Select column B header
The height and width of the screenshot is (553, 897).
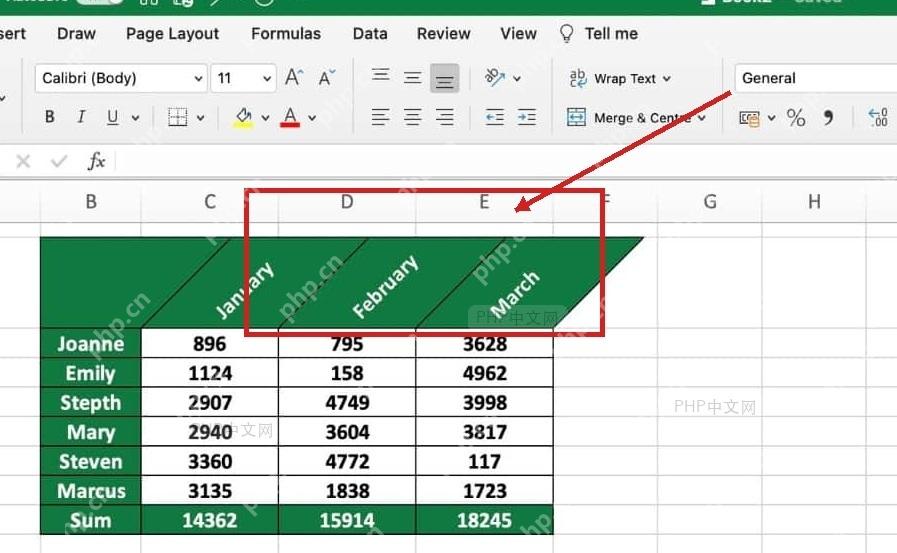tap(90, 201)
